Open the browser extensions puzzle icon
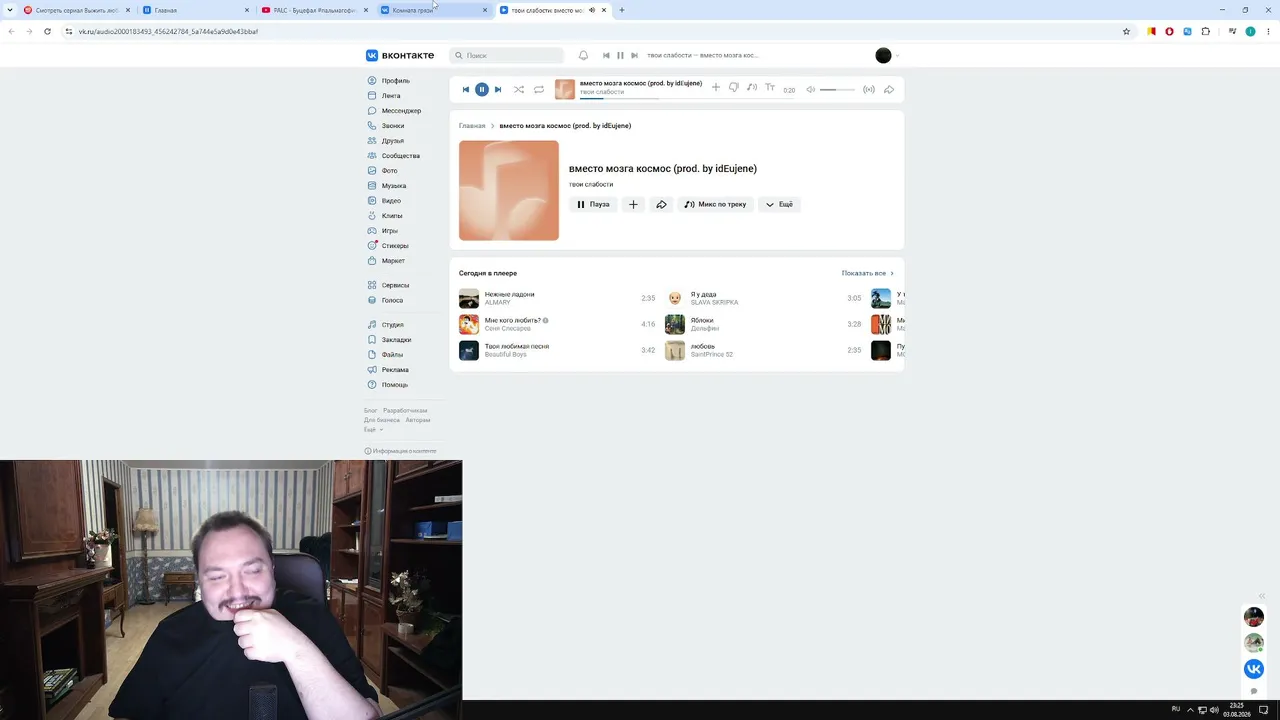The height and width of the screenshot is (720, 1280). point(1205,31)
